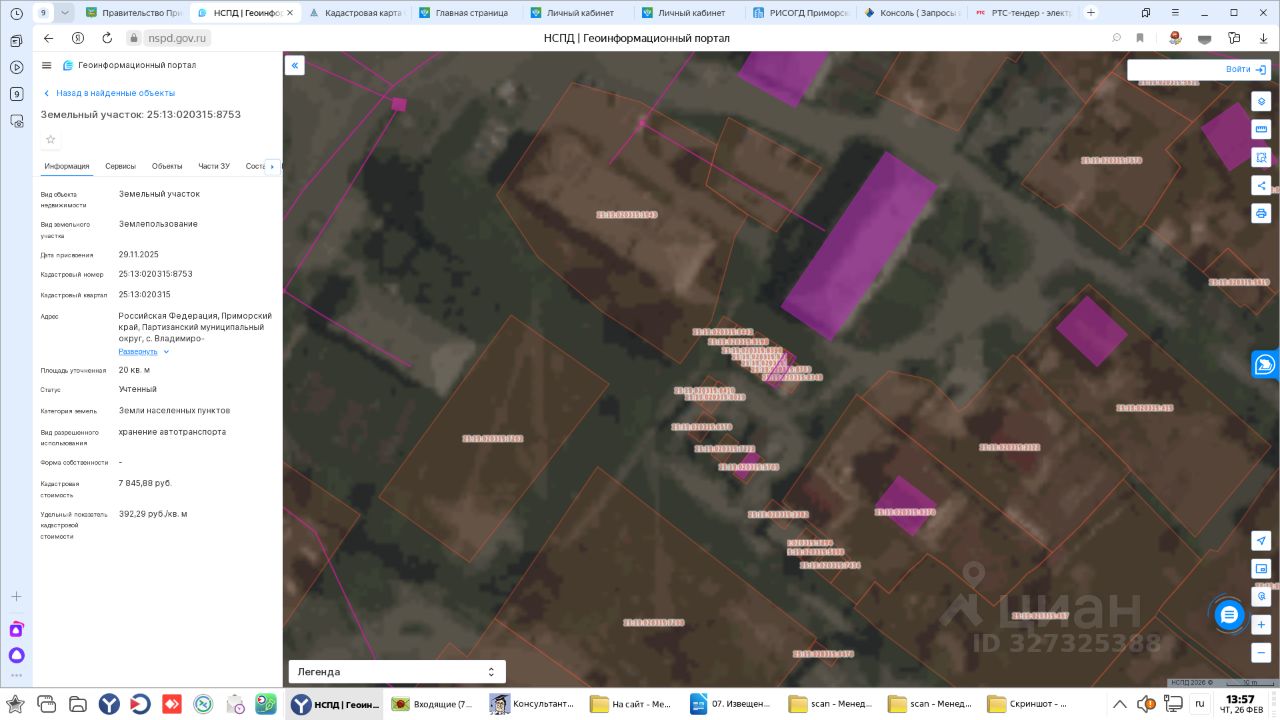This screenshot has height=720, width=1280.
Task: Open Alice assistant in browser sidebar
Action: [x=16, y=656]
